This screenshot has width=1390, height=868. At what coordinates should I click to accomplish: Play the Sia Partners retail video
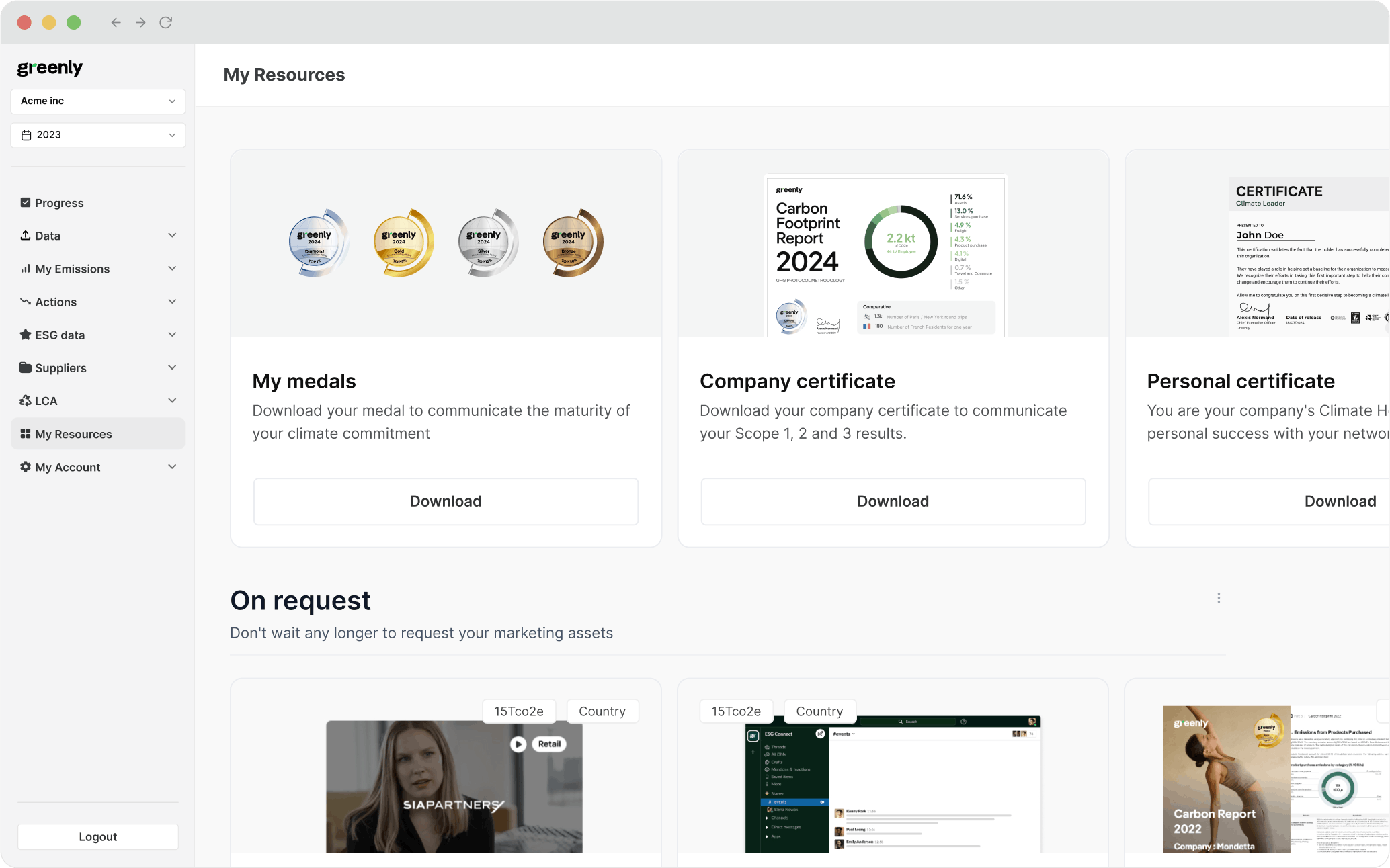point(518,744)
